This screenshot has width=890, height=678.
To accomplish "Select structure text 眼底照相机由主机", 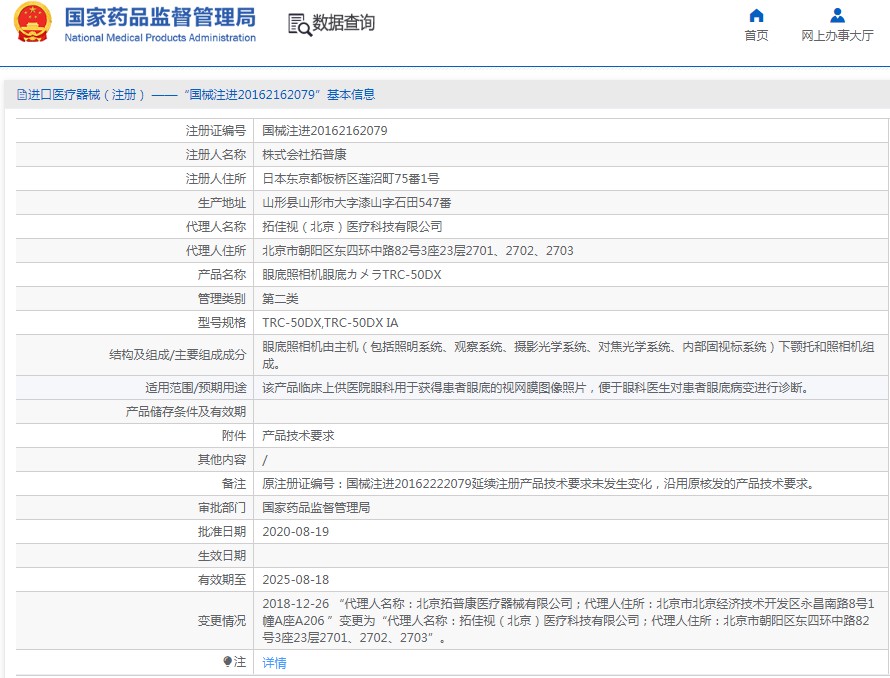I will coord(568,355).
